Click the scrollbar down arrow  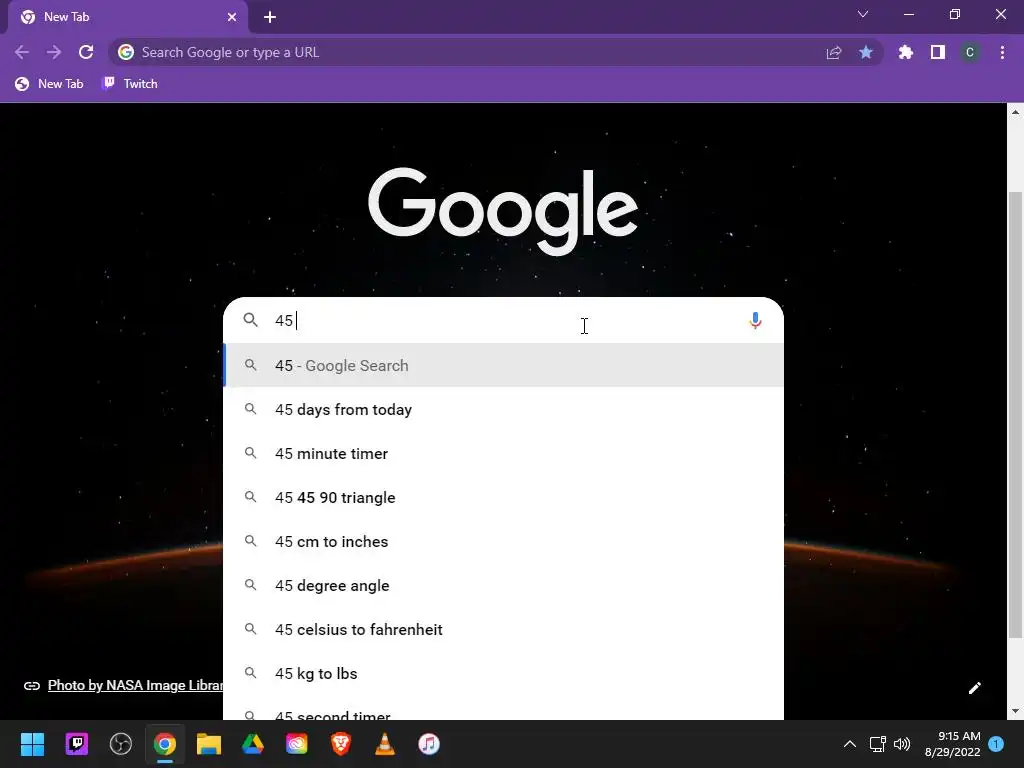[1015, 711]
